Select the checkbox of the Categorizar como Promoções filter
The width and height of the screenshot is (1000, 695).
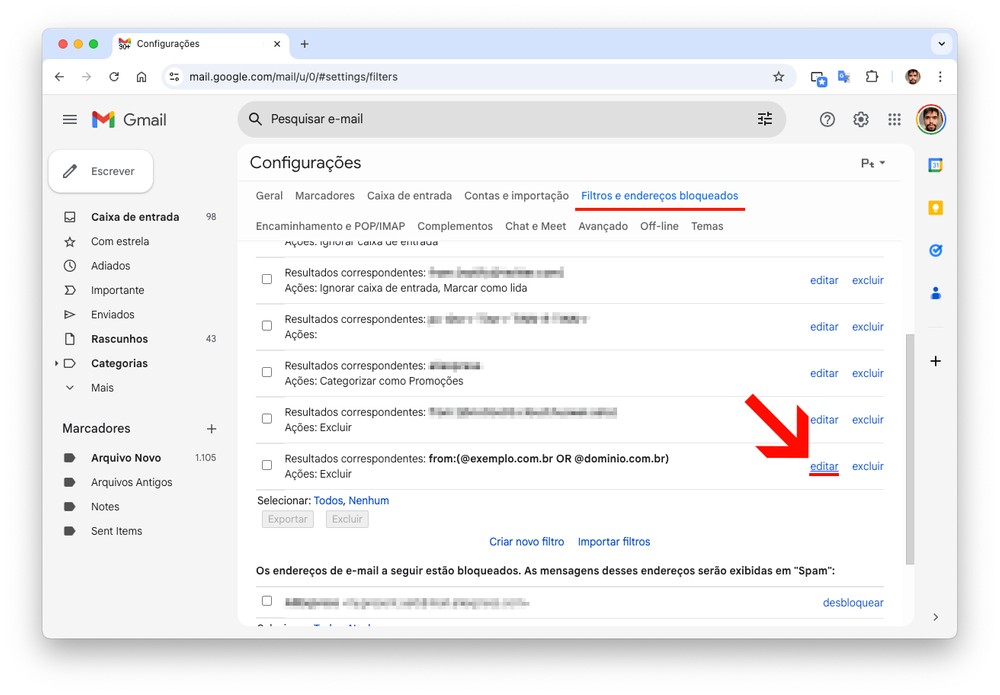point(267,372)
